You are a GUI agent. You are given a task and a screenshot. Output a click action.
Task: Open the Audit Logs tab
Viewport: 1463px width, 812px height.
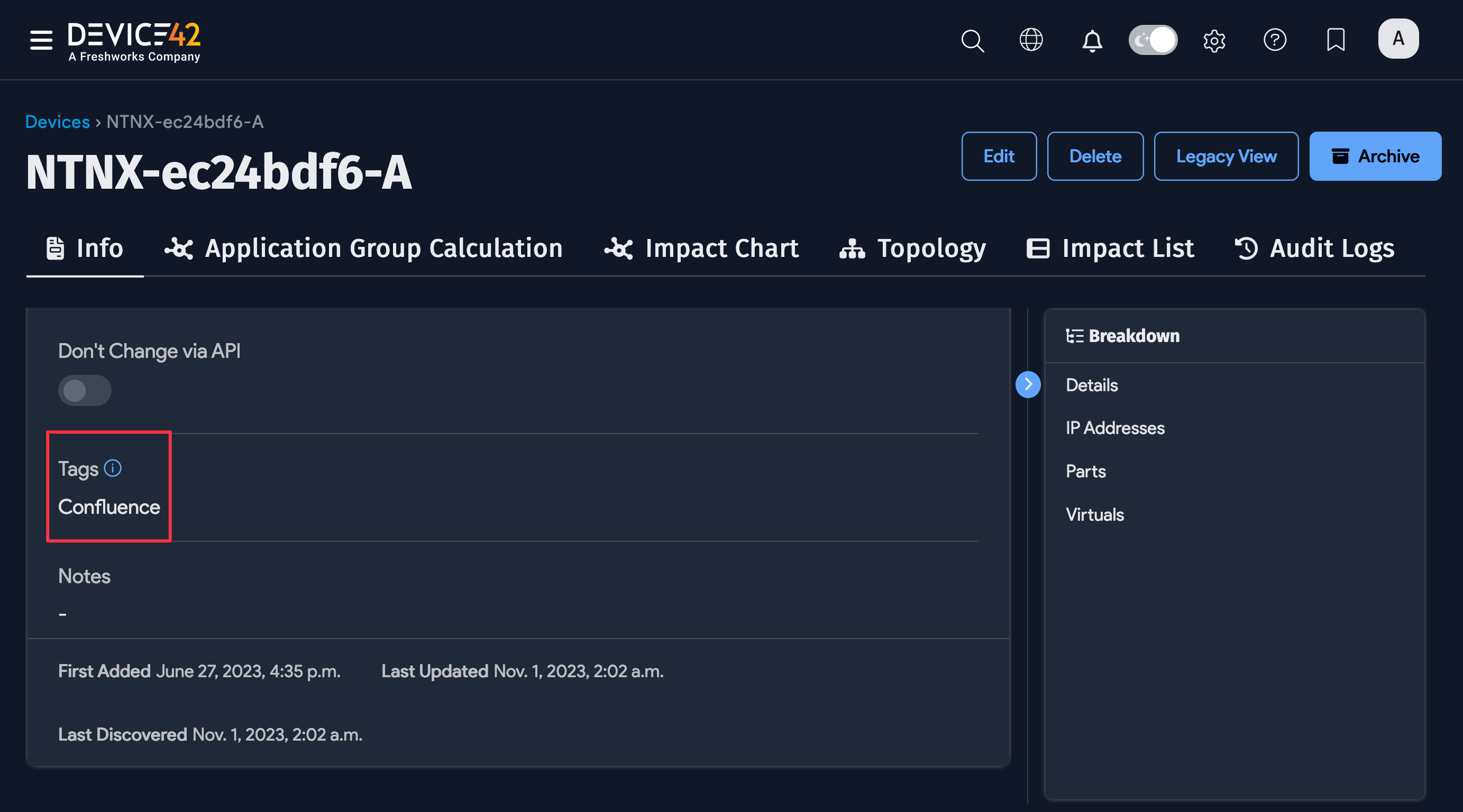click(1315, 248)
